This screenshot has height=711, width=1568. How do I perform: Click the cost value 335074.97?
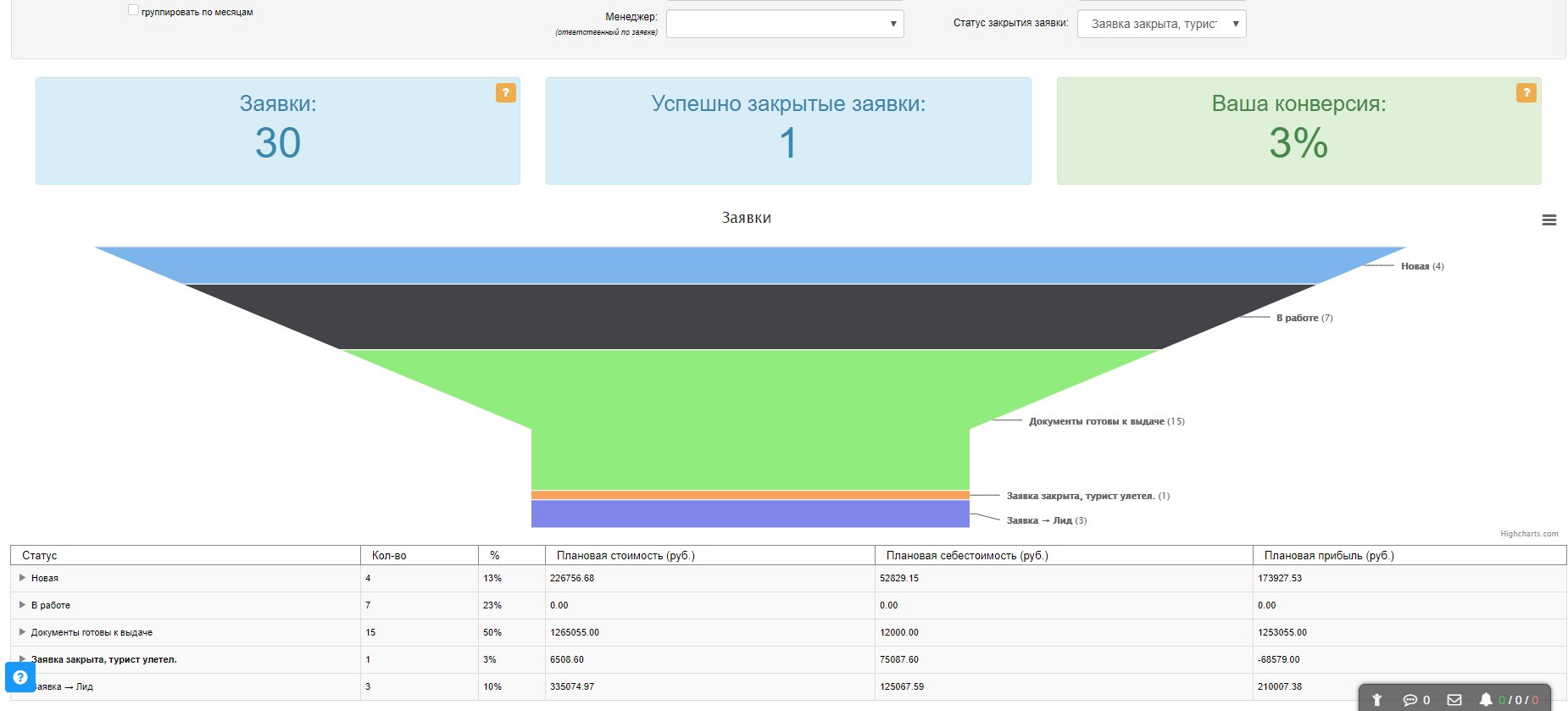(572, 686)
